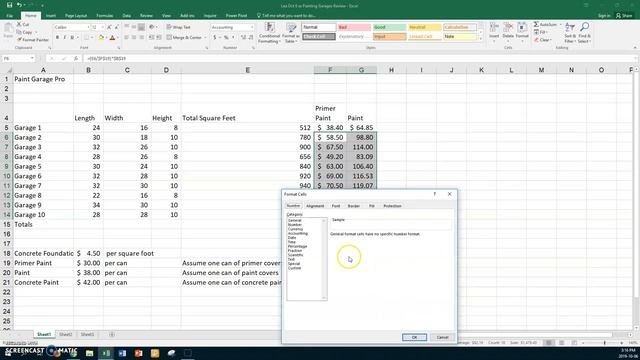
Task: Select Percentage in Category list
Action: [x=297, y=246]
